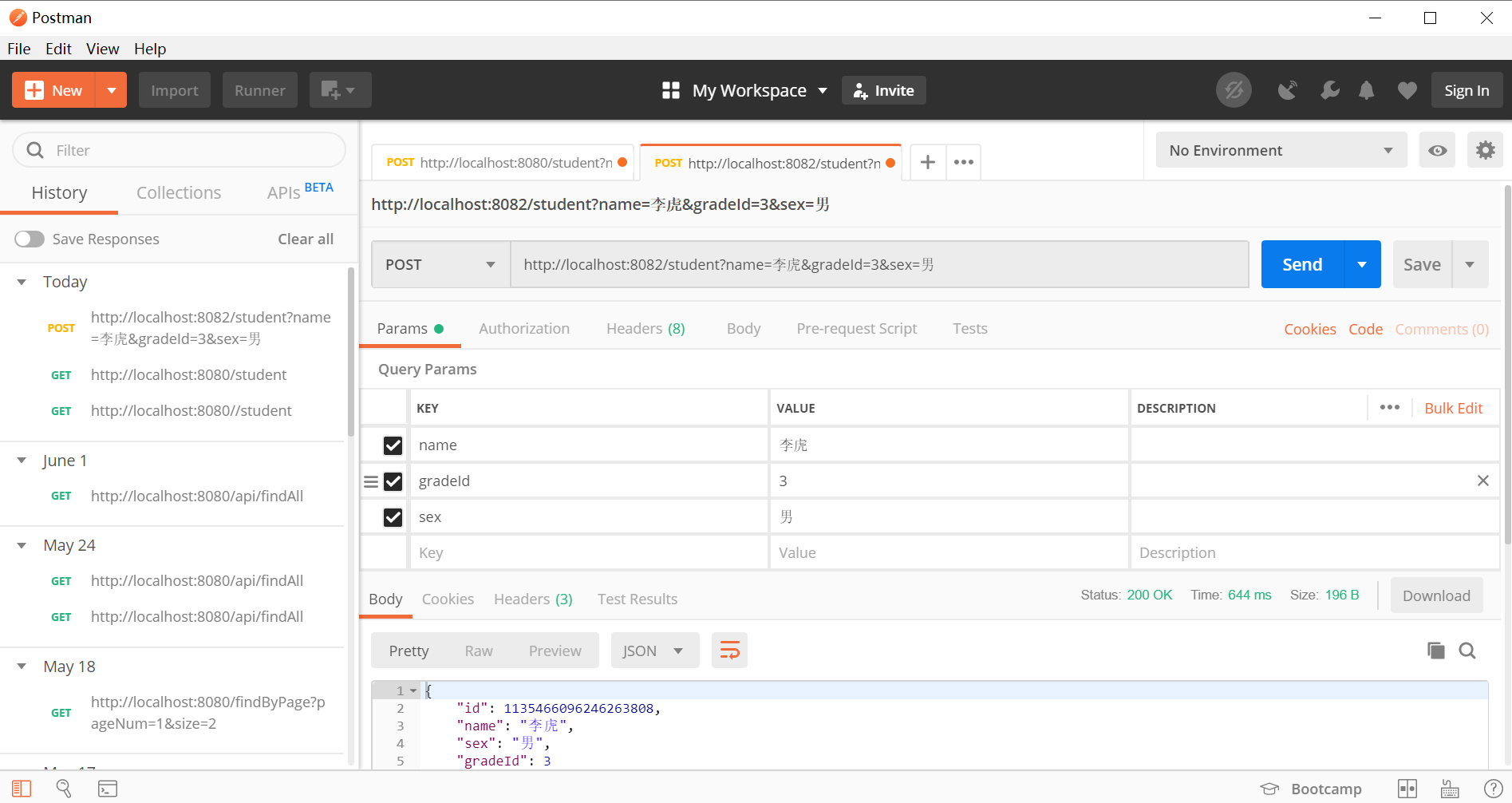Open the wrench settings icon
Screen dimensions: 1512x803
(x=1329, y=90)
